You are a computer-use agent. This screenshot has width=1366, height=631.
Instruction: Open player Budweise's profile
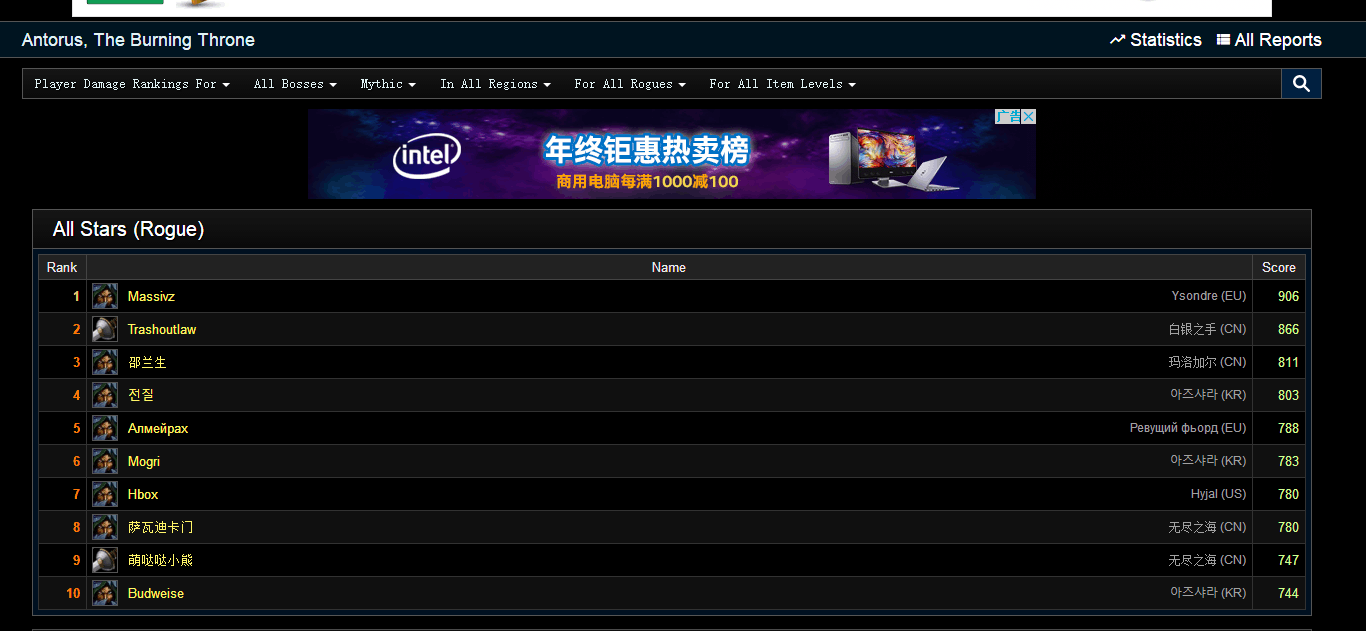pyautogui.click(x=156, y=594)
